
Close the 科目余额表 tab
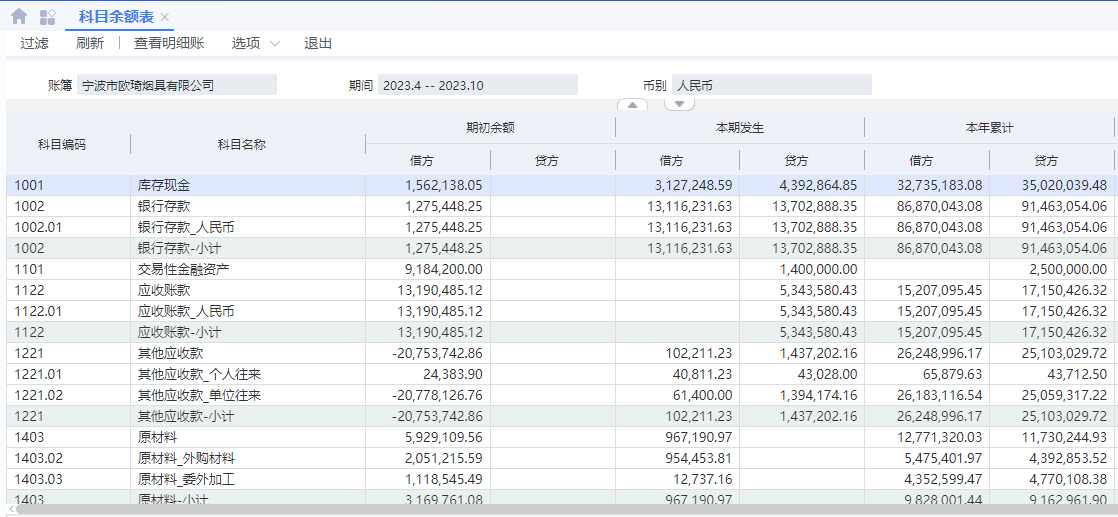point(165,17)
